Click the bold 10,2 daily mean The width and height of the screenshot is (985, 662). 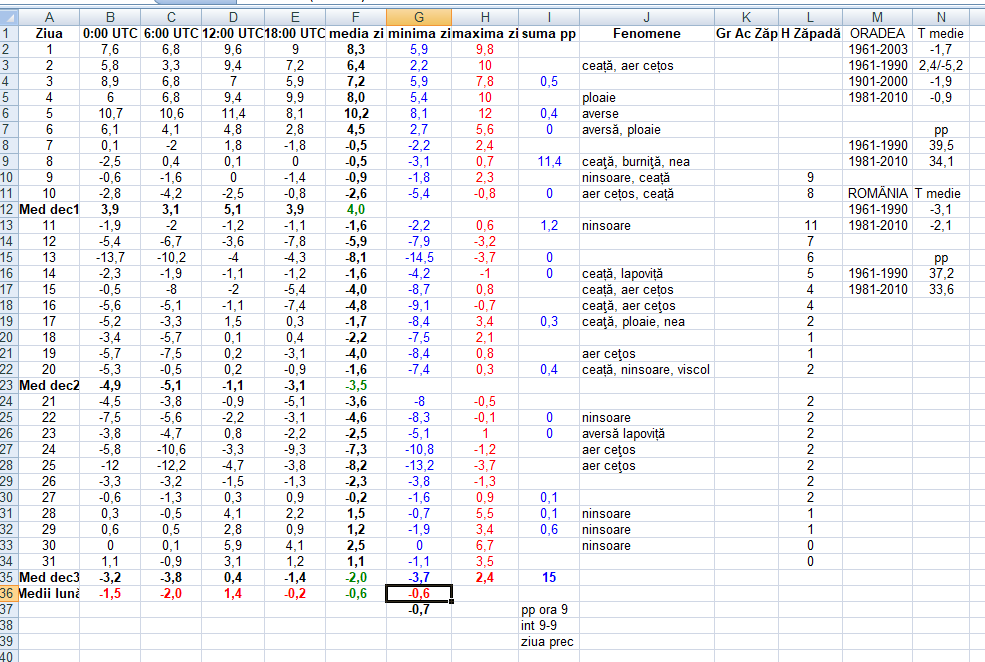point(356,114)
